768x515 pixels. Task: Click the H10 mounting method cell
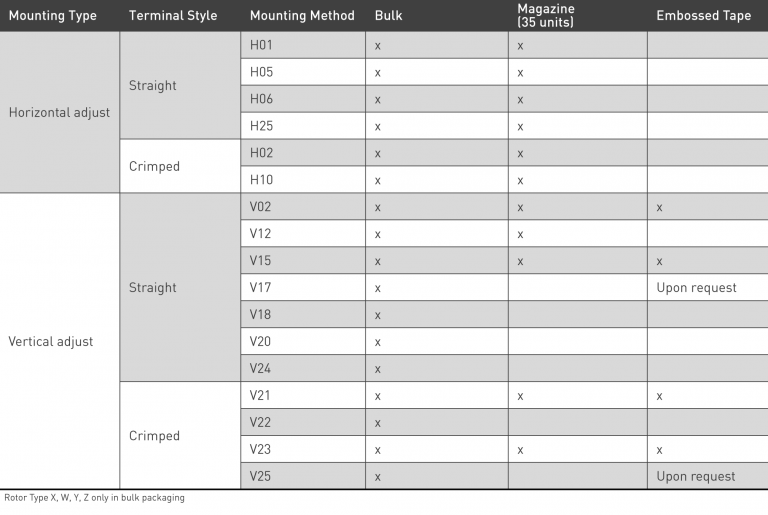click(x=261, y=180)
